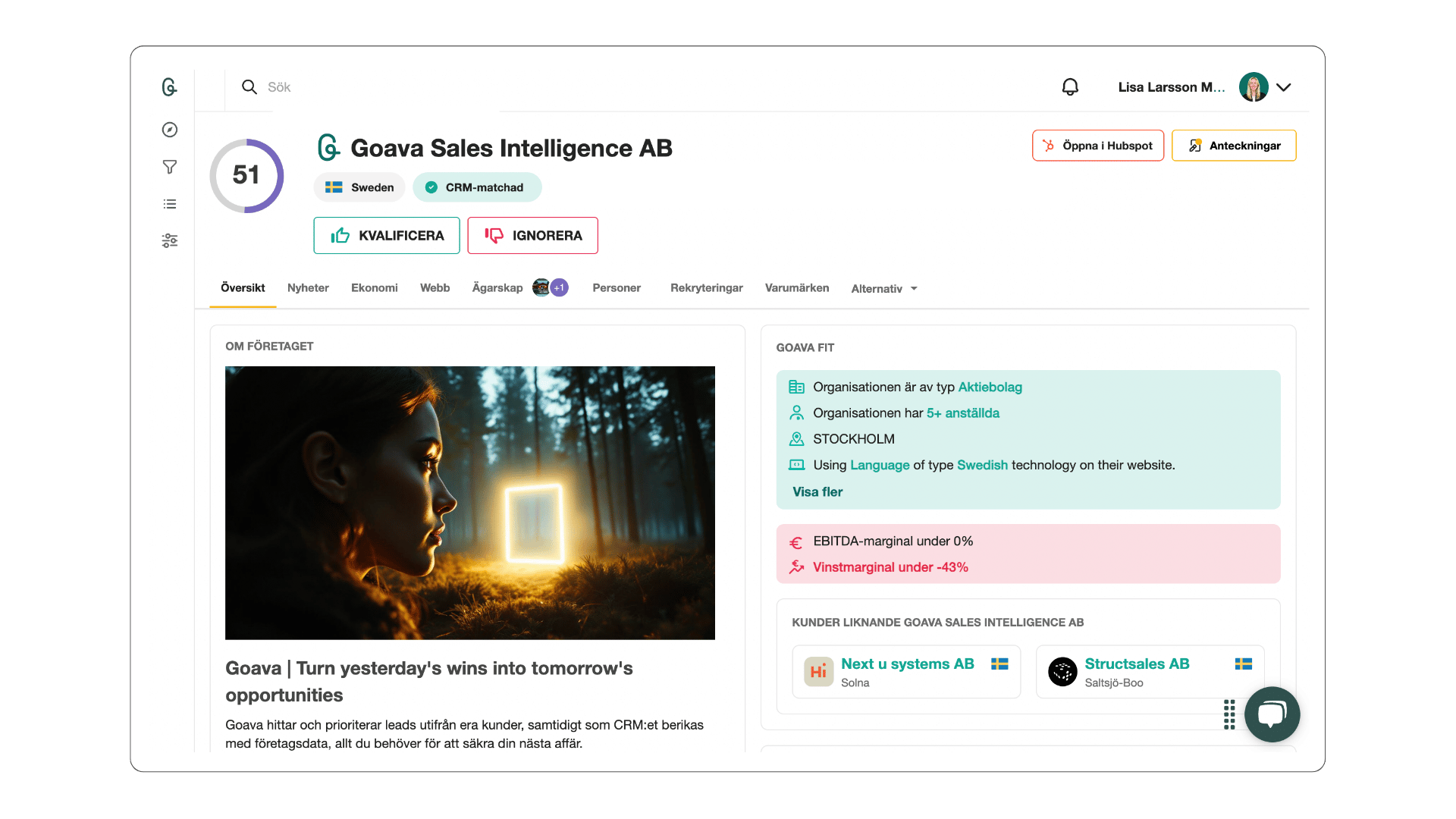
Task: Click the Aktiebolag link
Action: click(990, 388)
